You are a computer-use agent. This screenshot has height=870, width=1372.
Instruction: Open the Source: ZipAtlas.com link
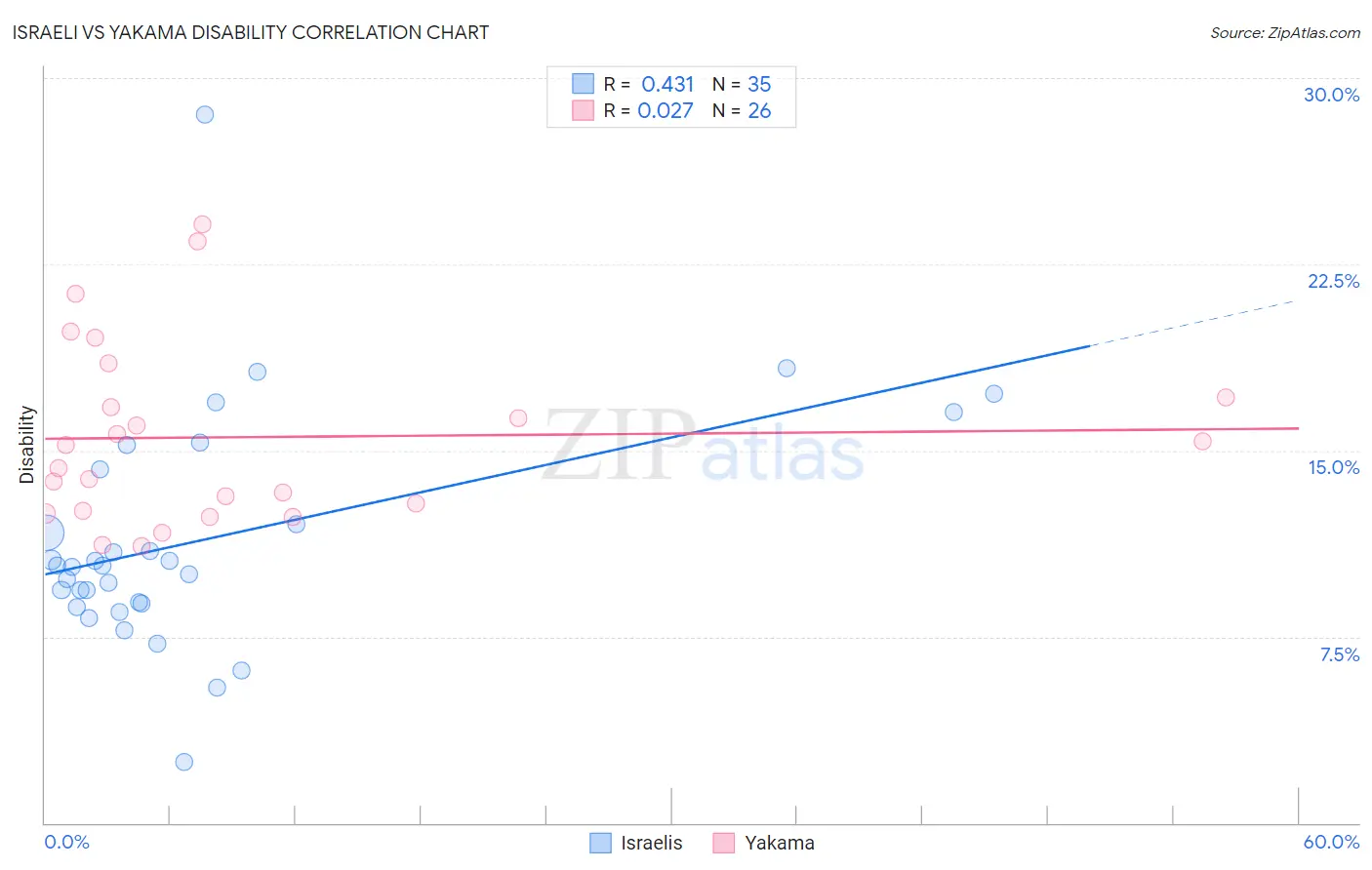pos(1285,32)
